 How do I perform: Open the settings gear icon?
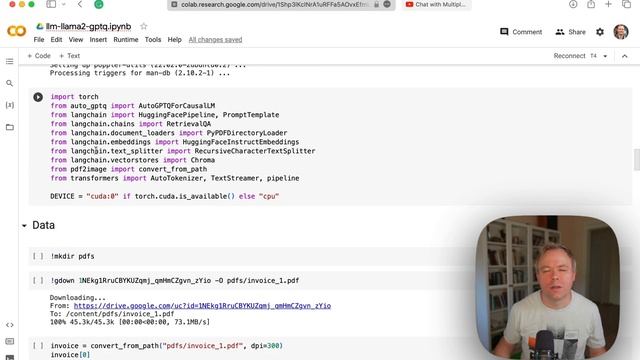[x=600, y=32]
